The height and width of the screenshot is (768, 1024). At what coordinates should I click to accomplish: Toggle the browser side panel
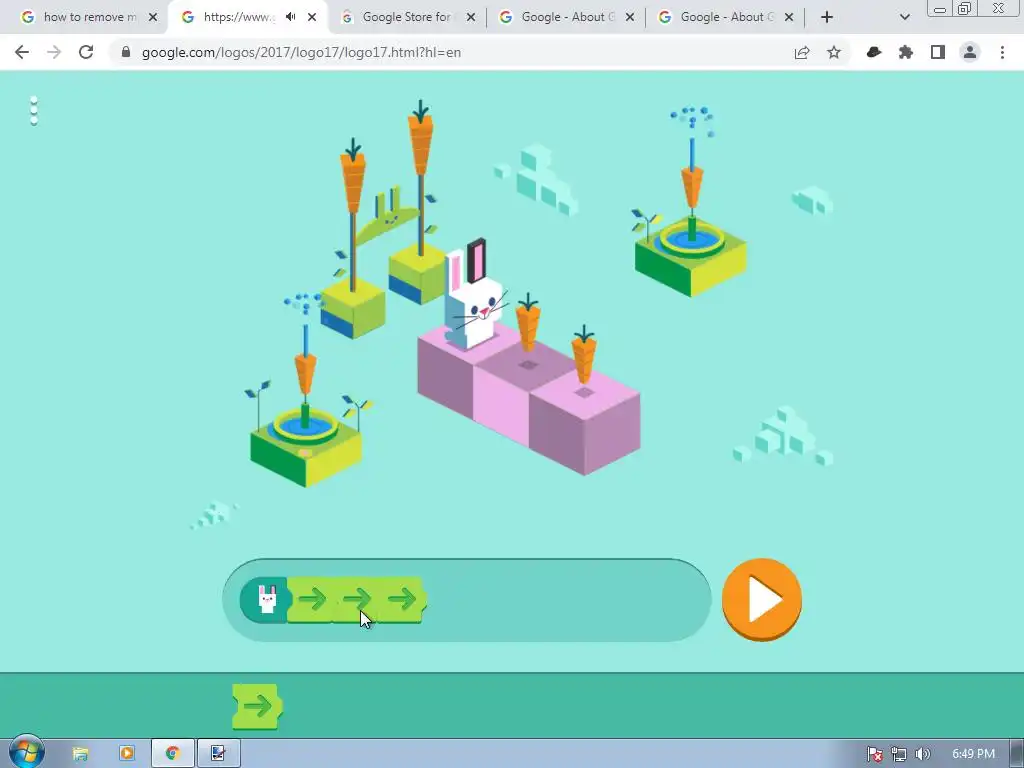pos(938,52)
